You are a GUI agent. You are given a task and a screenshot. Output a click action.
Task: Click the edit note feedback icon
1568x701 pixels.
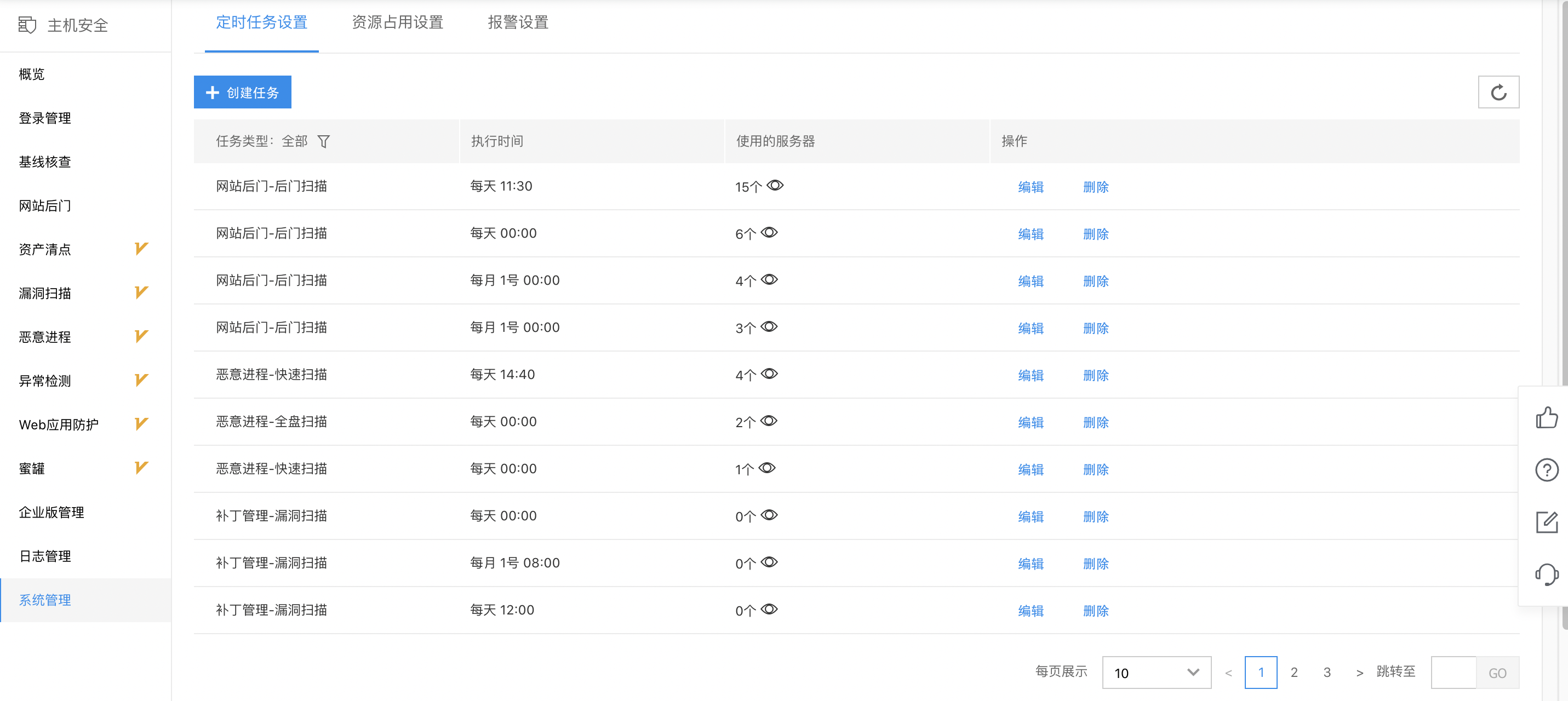(x=1546, y=522)
